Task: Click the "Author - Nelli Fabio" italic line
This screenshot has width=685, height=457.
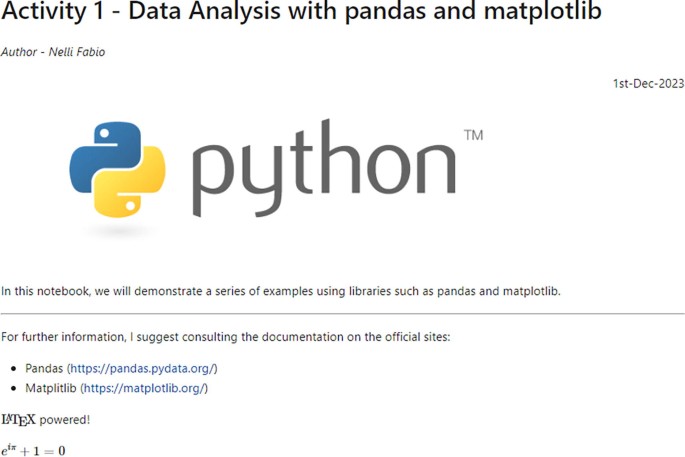Action: pyautogui.click(x=53, y=52)
